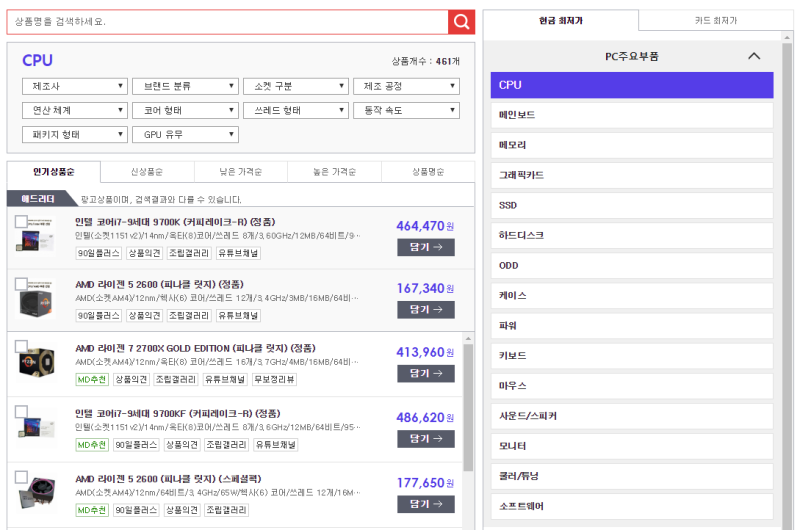This screenshot has width=800, height=530.
Task: Open the 라이젠 5 2600 정품 thumbnail
Action: tap(36, 299)
